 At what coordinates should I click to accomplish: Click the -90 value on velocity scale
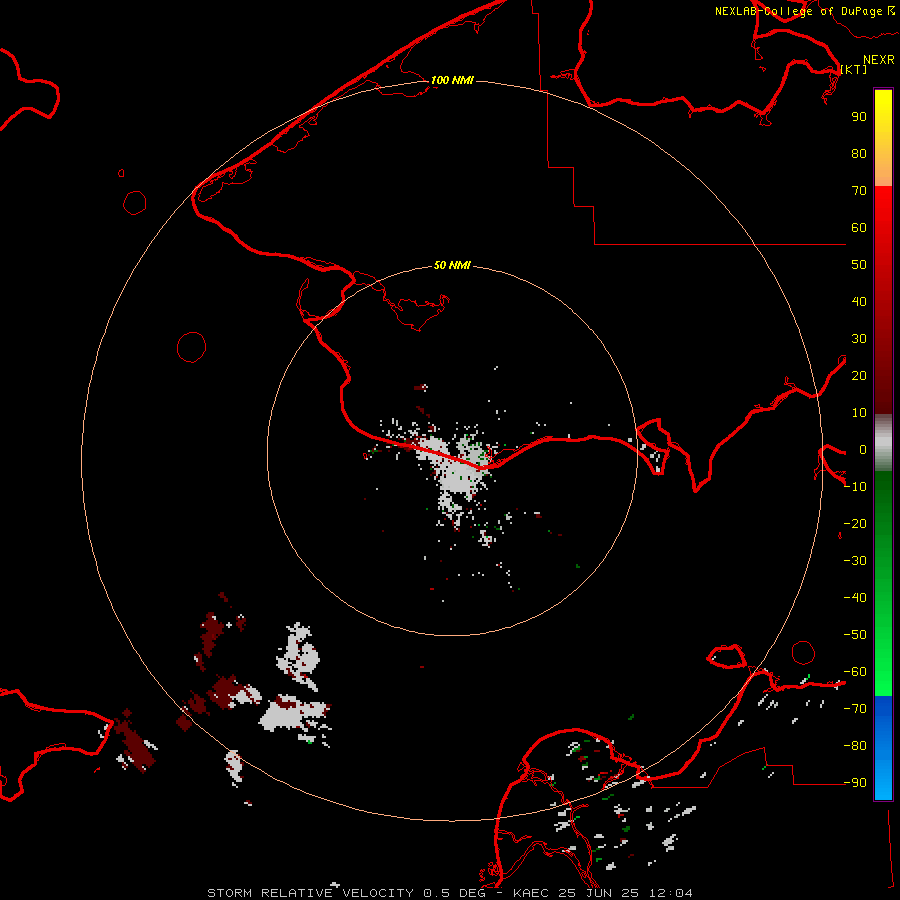[855, 783]
